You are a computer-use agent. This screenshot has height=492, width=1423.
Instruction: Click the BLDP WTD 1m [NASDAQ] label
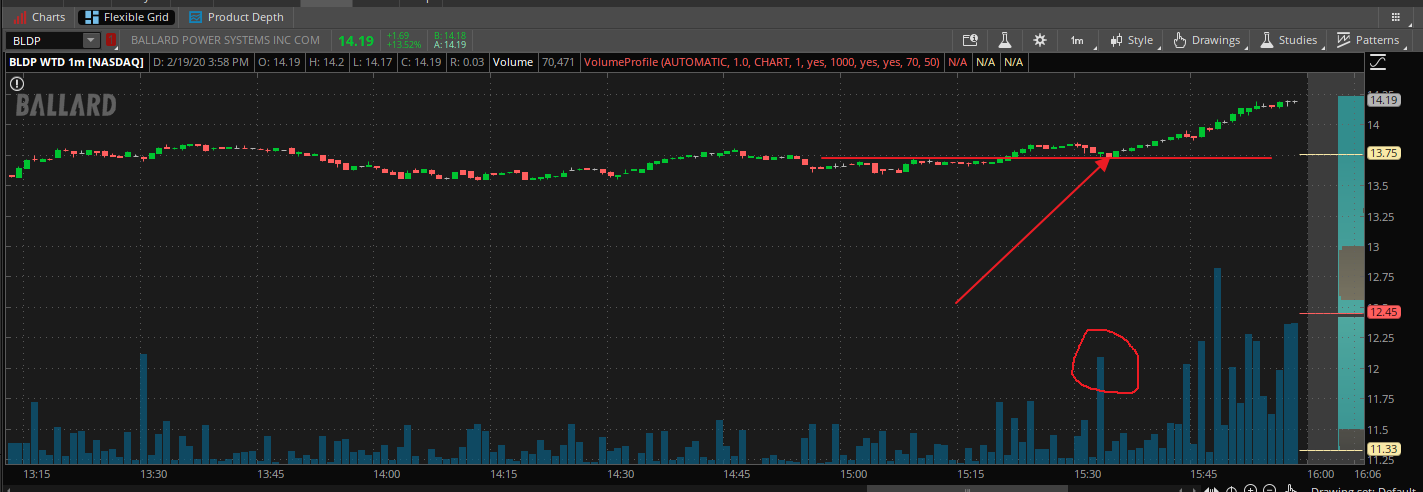click(x=77, y=62)
